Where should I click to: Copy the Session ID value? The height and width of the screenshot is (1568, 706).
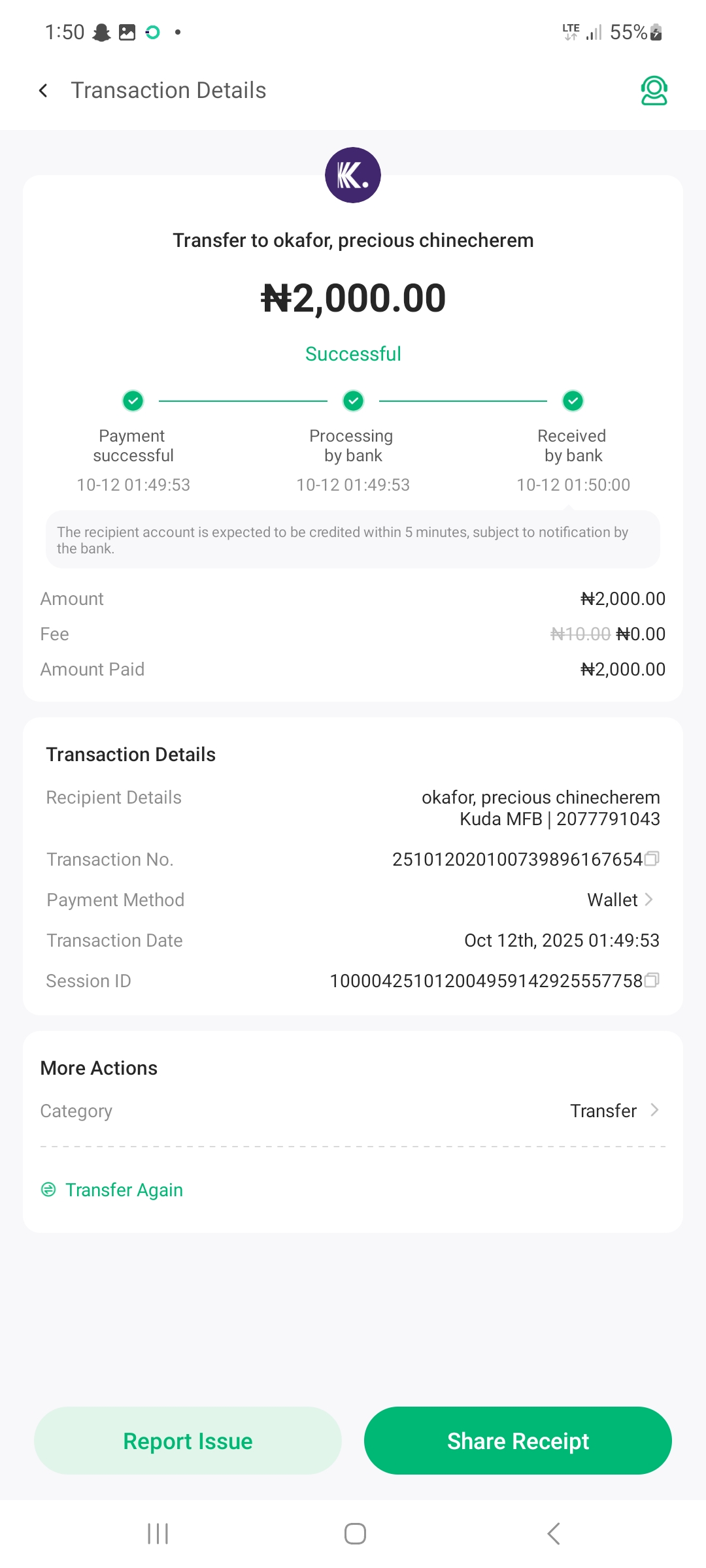(x=652, y=980)
